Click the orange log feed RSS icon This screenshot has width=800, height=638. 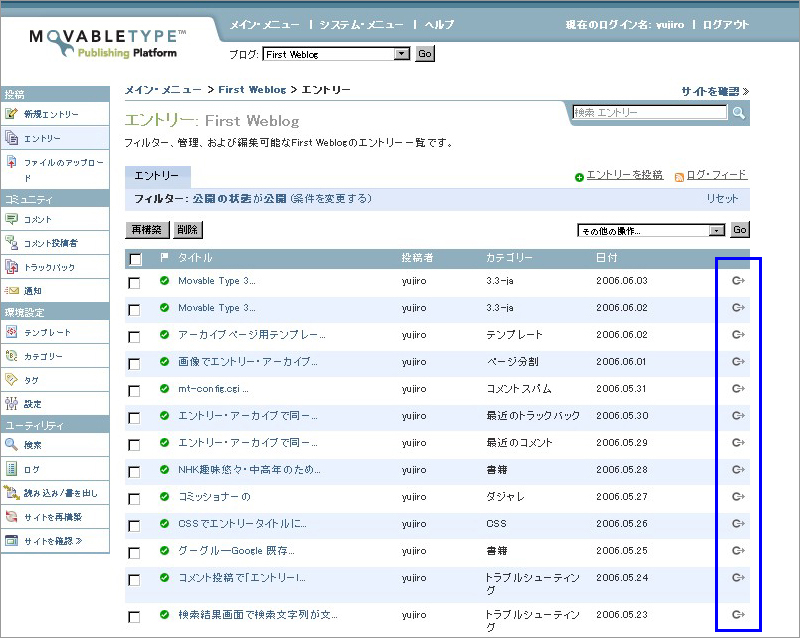click(679, 177)
